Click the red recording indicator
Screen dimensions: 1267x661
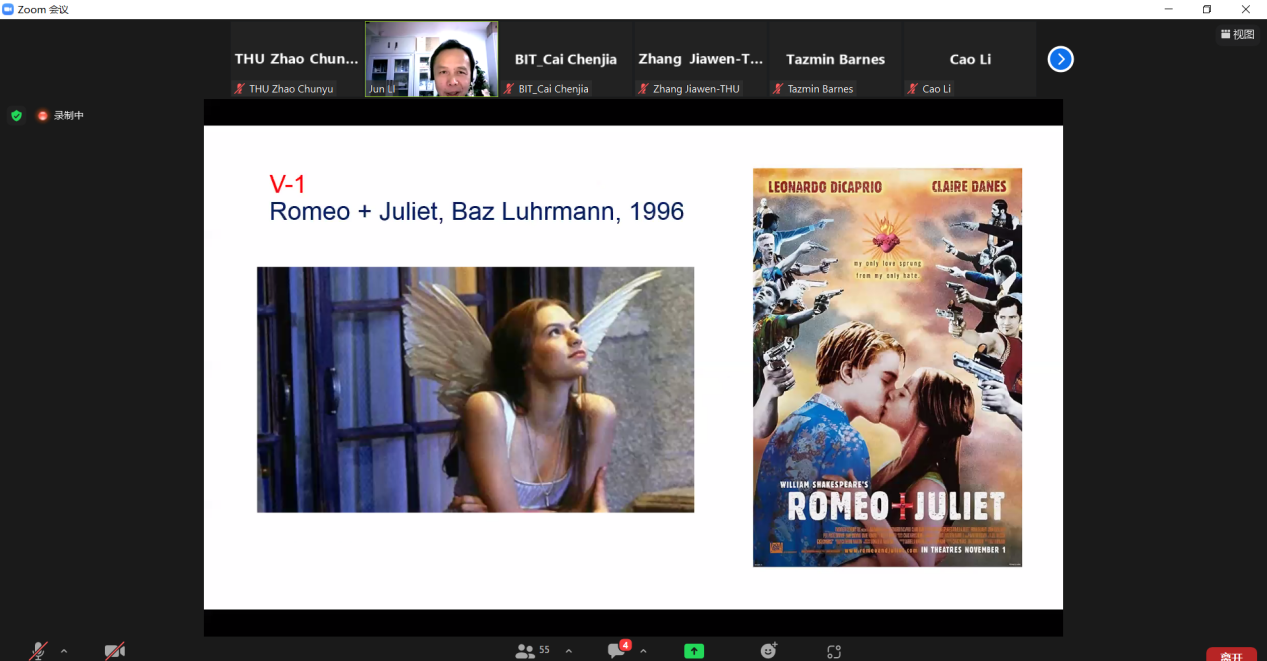(60, 115)
